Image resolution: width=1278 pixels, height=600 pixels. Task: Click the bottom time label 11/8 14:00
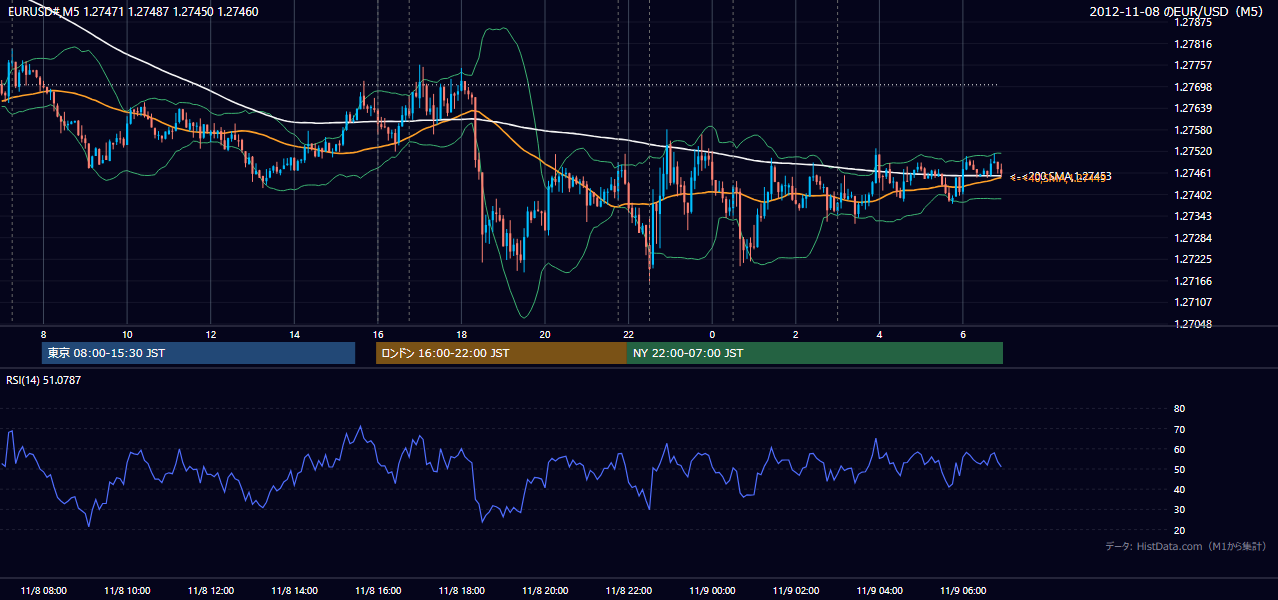click(x=293, y=590)
